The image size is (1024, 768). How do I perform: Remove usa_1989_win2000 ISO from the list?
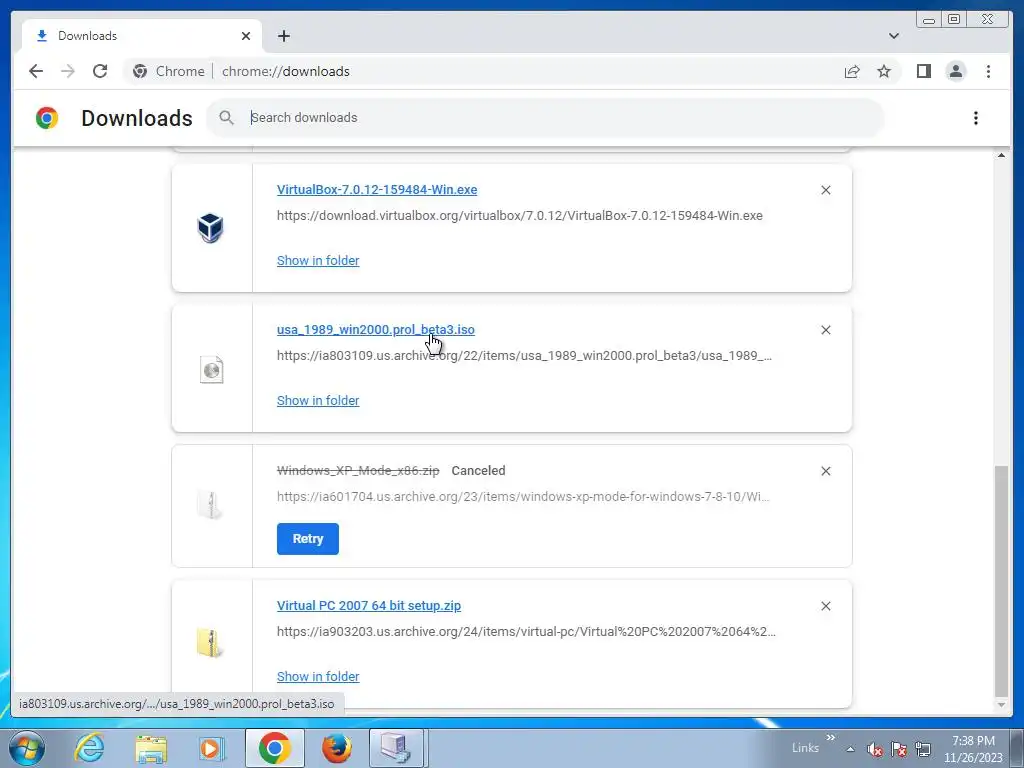[x=825, y=330]
